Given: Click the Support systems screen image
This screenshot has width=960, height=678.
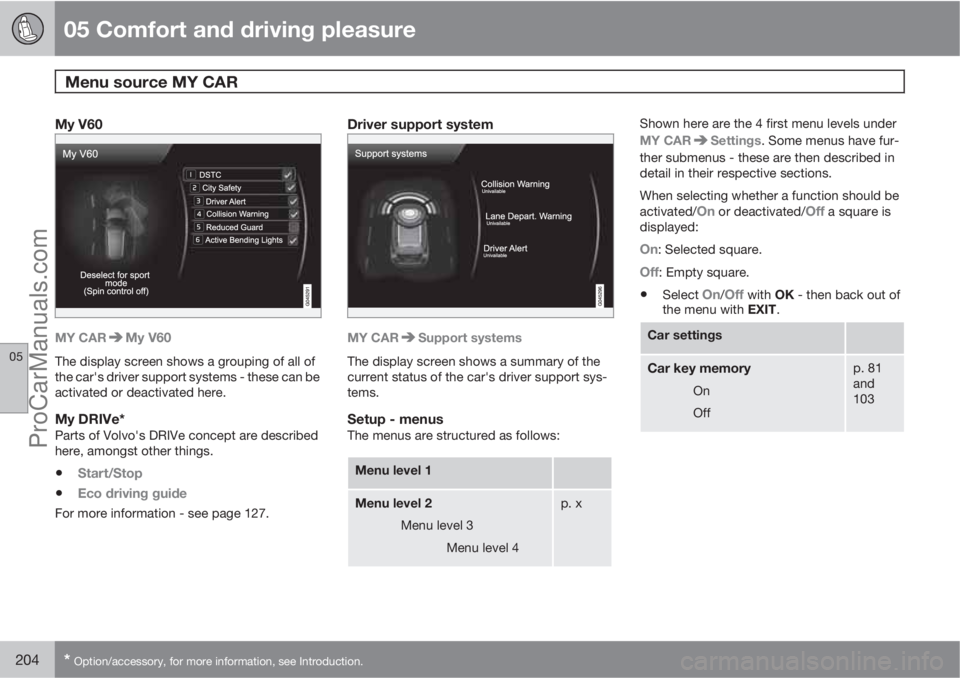Looking at the screenshot, I should pyautogui.click(x=481, y=225).
